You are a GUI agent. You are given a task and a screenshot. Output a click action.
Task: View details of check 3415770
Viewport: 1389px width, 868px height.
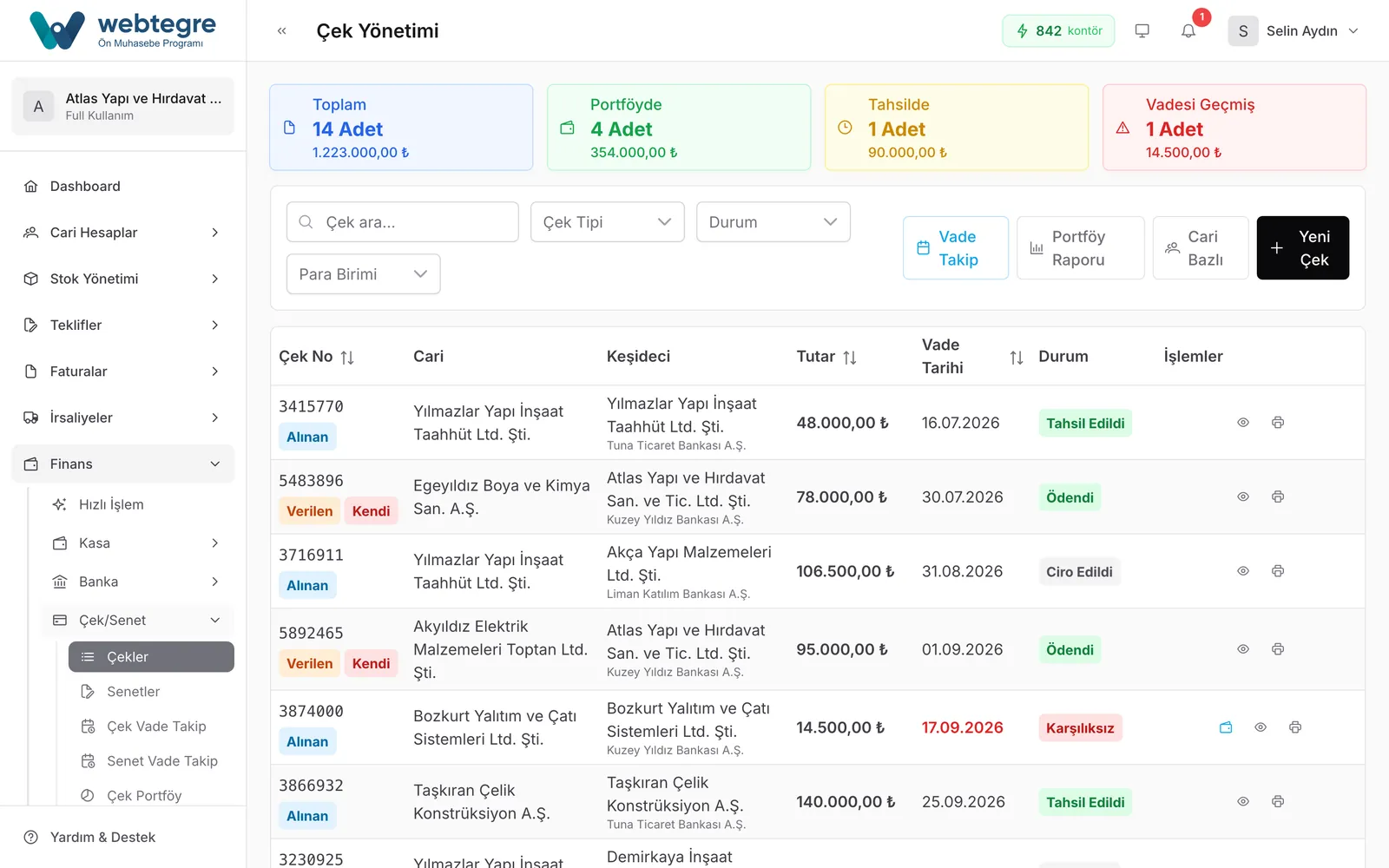(x=1243, y=423)
